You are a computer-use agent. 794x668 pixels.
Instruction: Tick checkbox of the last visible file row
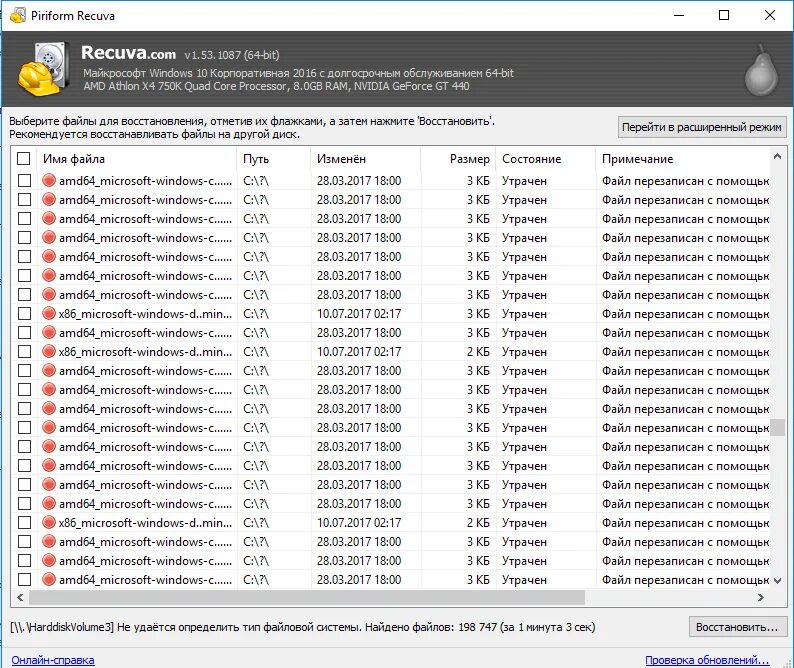coord(24,579)
